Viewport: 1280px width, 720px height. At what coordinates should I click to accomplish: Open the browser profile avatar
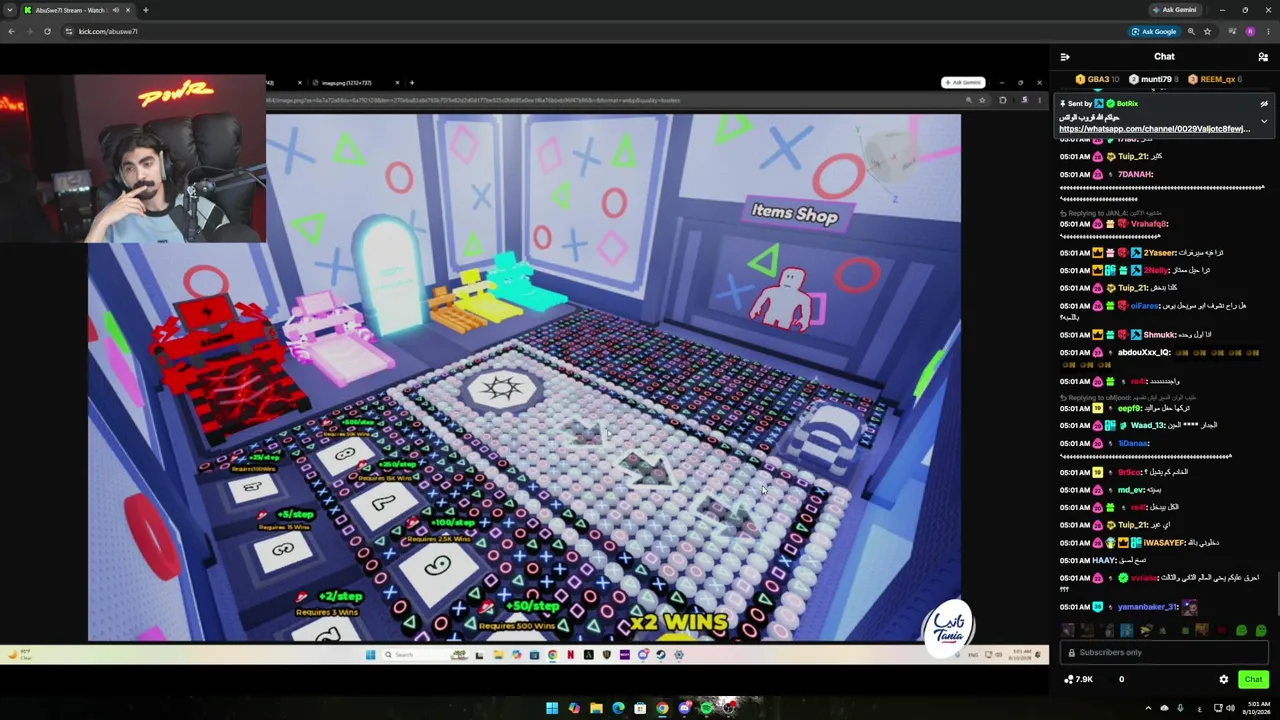(1250, 31)
